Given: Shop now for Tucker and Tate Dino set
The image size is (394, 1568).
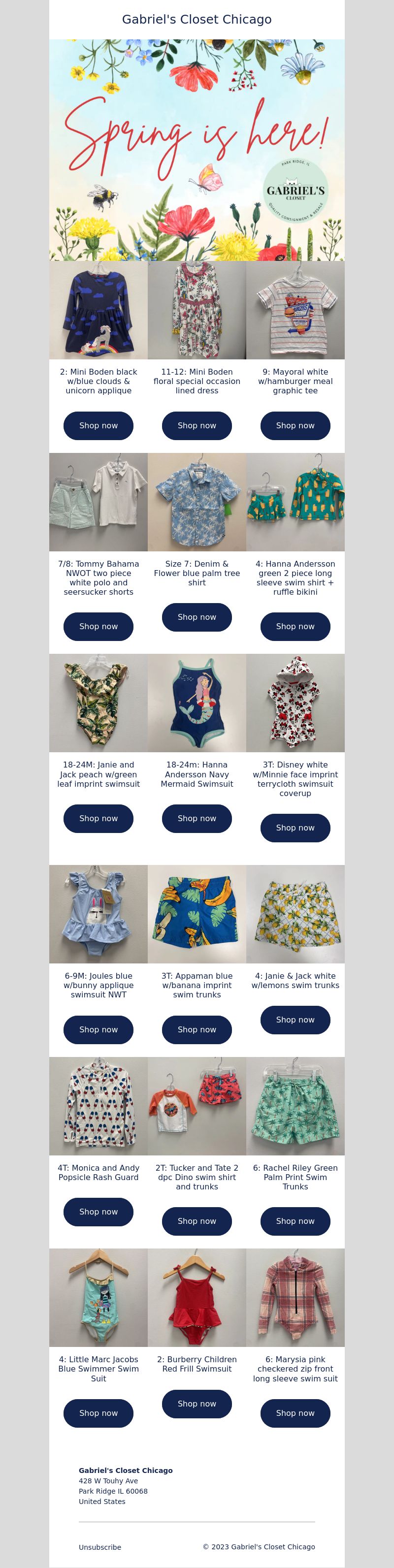Looking at the screenshot, I should click(x=197, y=1221).
